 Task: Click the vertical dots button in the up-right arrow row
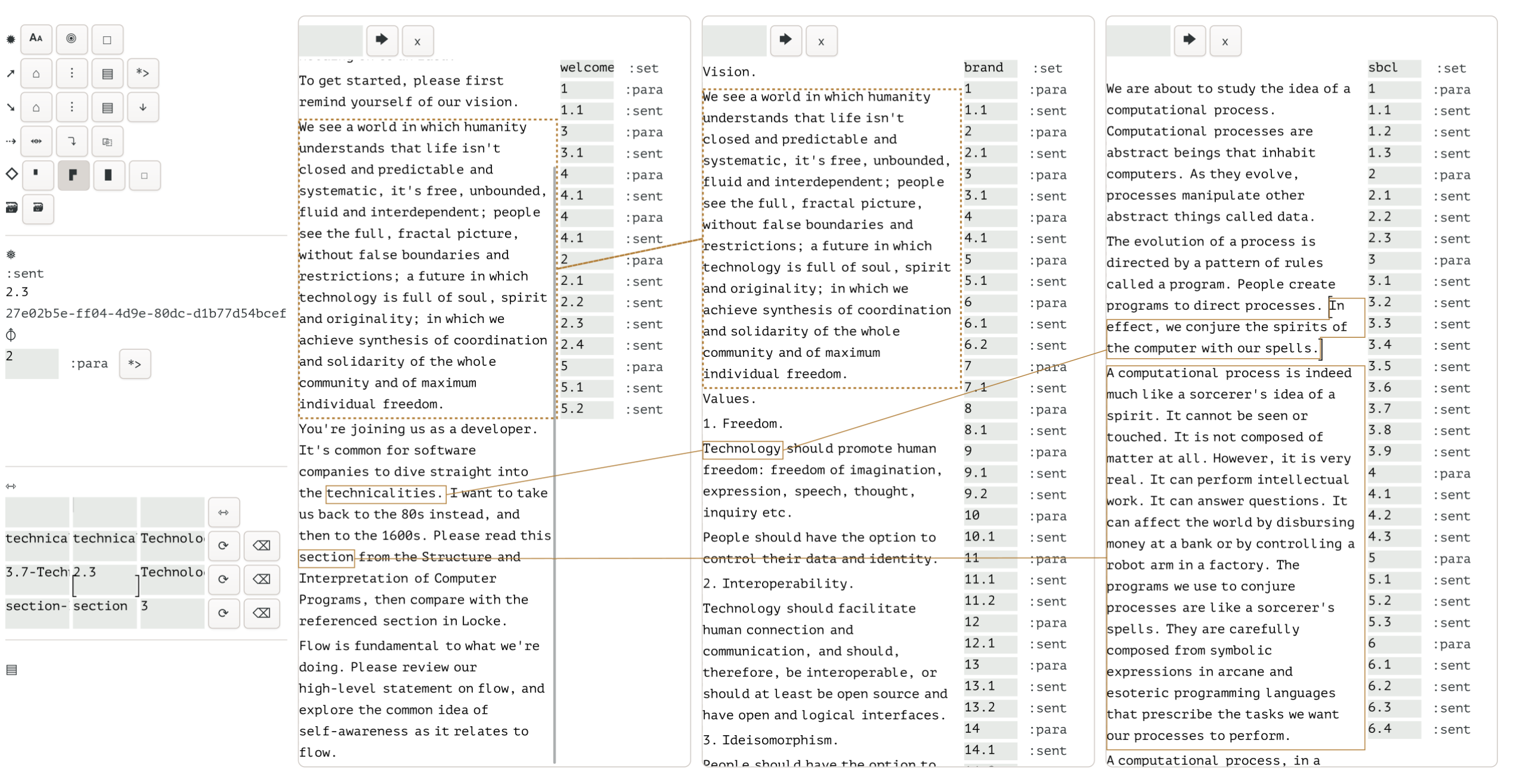pos(71,74)
